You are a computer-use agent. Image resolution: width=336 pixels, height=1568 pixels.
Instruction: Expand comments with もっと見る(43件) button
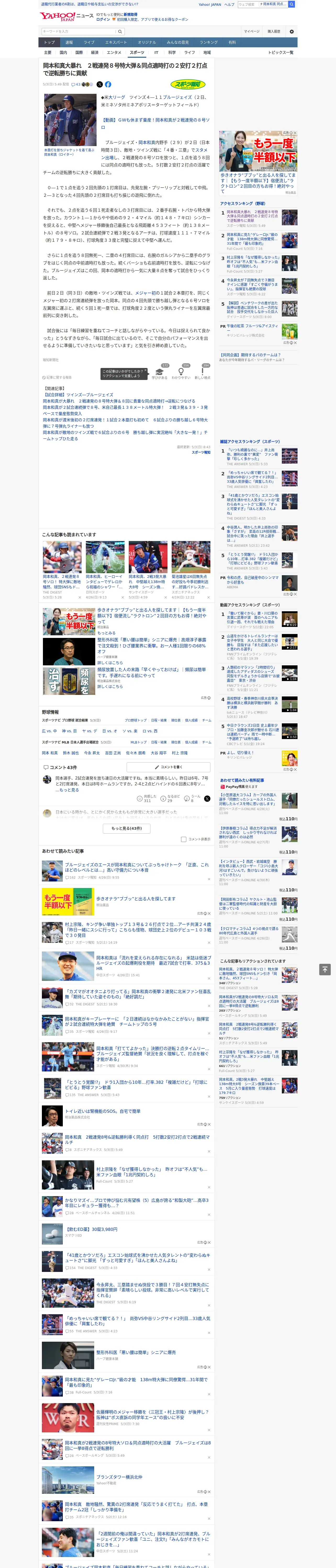[x=127, y=828]
